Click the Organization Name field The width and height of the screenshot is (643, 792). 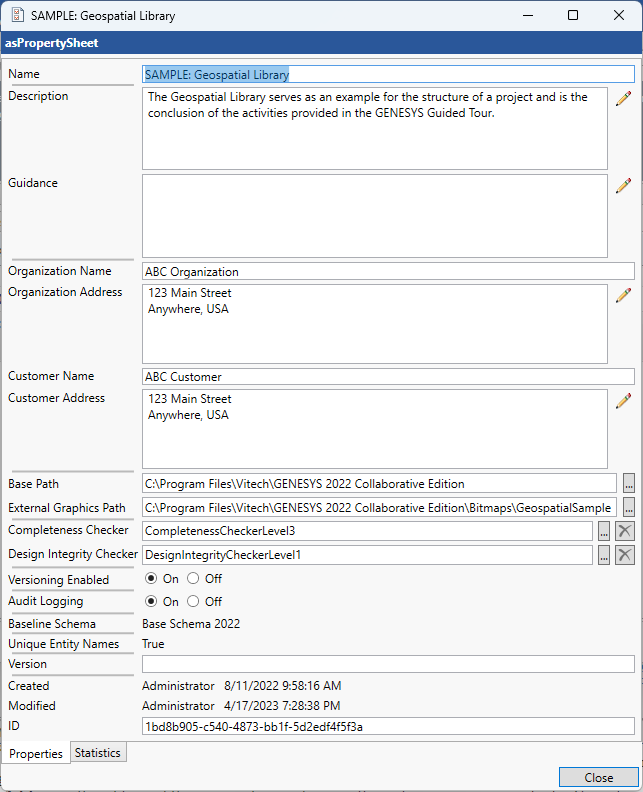(x=388, y=271)
